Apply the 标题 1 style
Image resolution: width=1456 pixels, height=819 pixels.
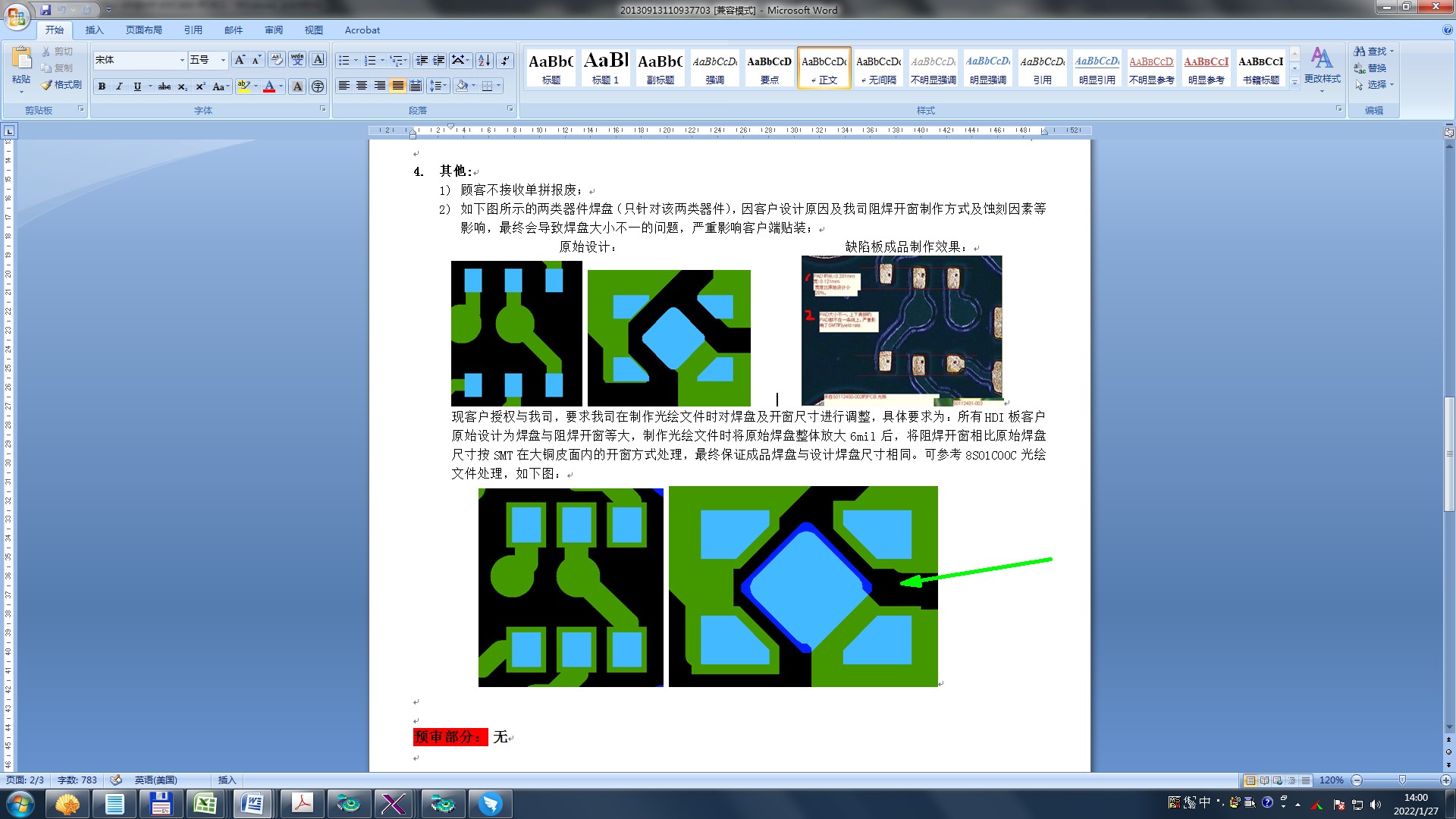pyautogui.click(x=605, y=68)
